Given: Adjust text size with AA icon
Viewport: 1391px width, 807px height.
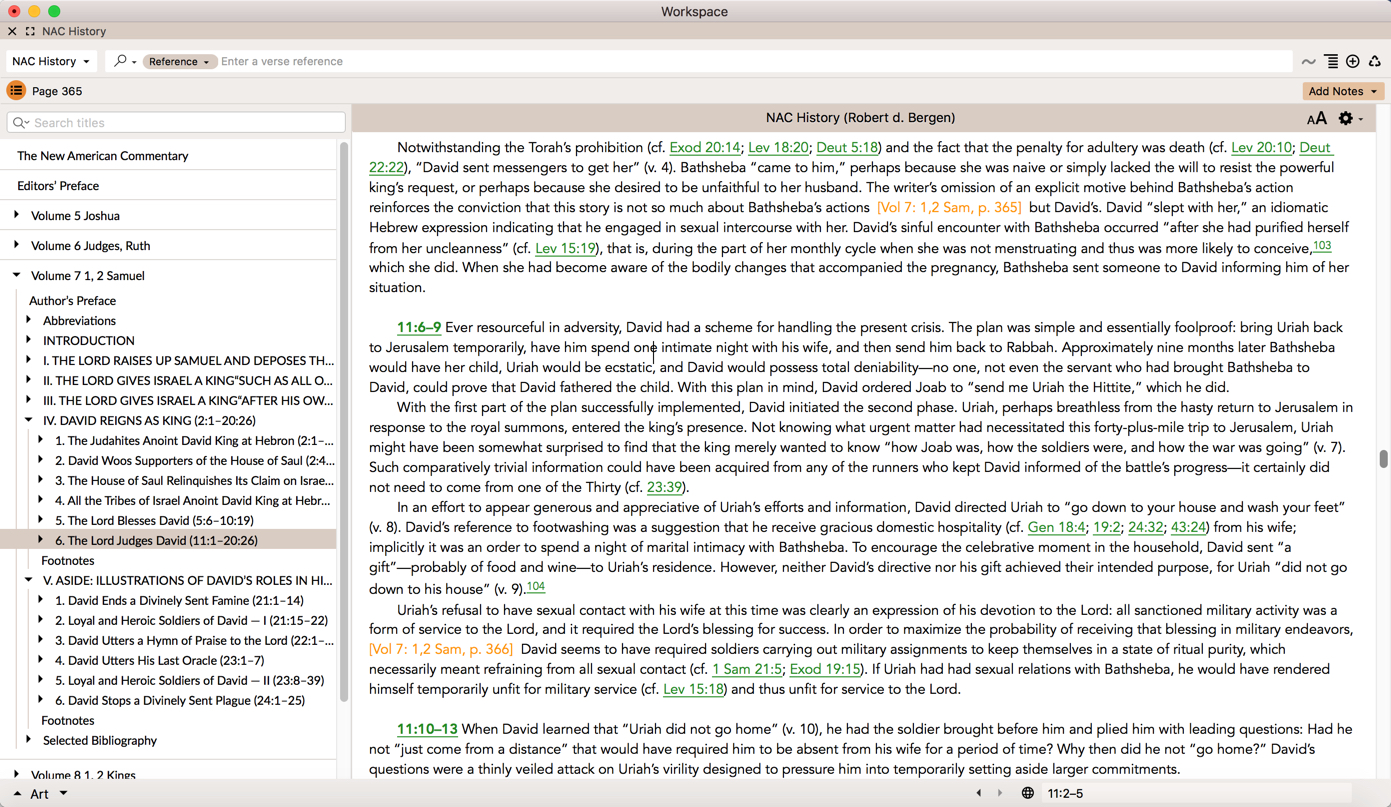Looking at the screenshot, I should (x=1316, y=119).
